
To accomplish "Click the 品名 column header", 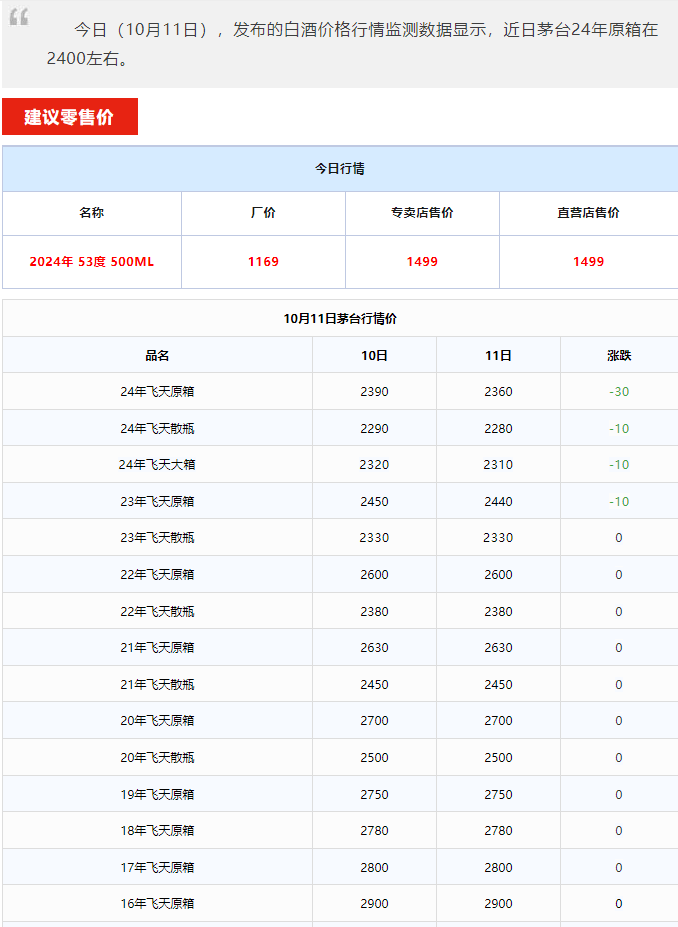I will click(157, 355).
